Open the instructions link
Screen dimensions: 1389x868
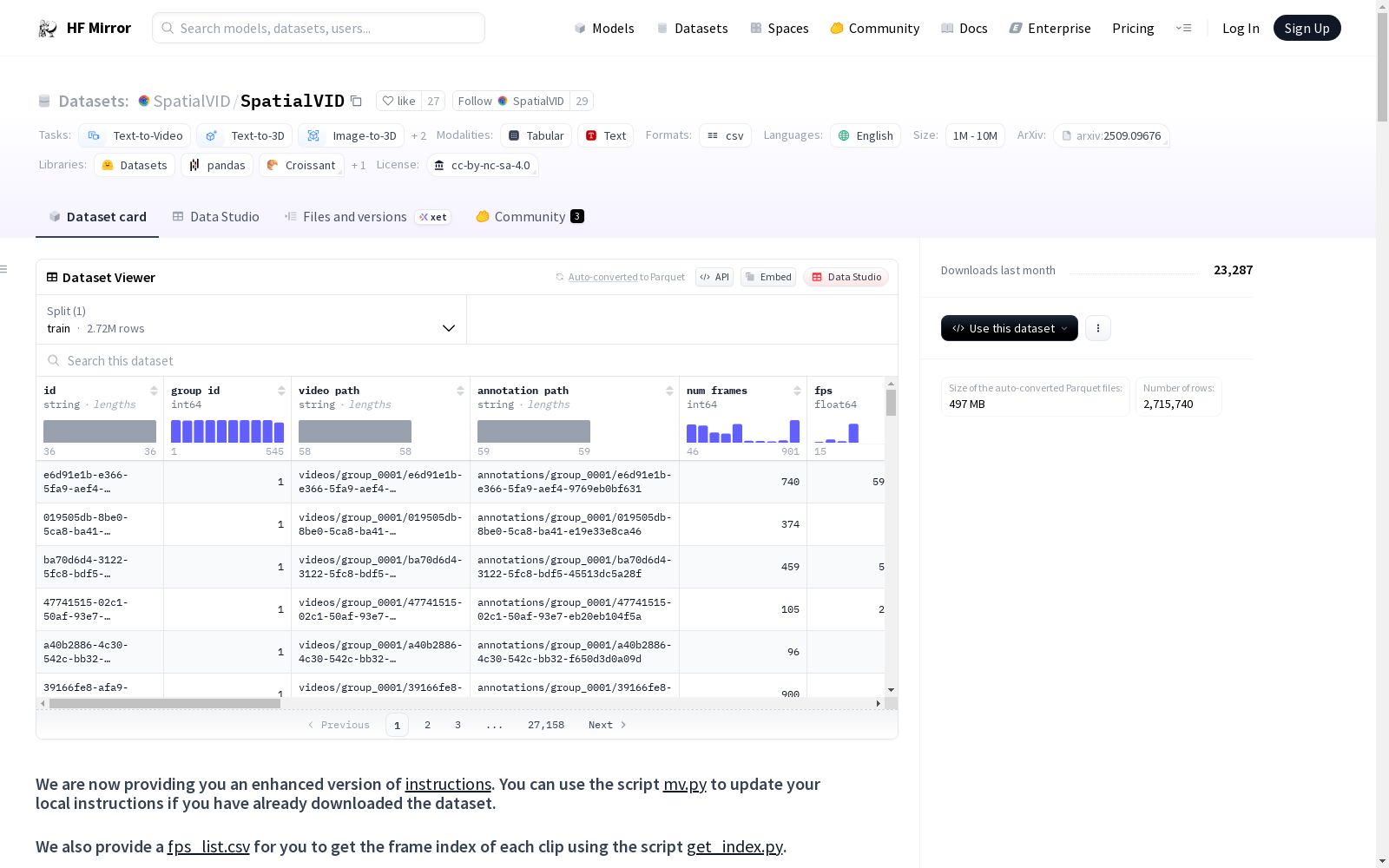(448, 784)
